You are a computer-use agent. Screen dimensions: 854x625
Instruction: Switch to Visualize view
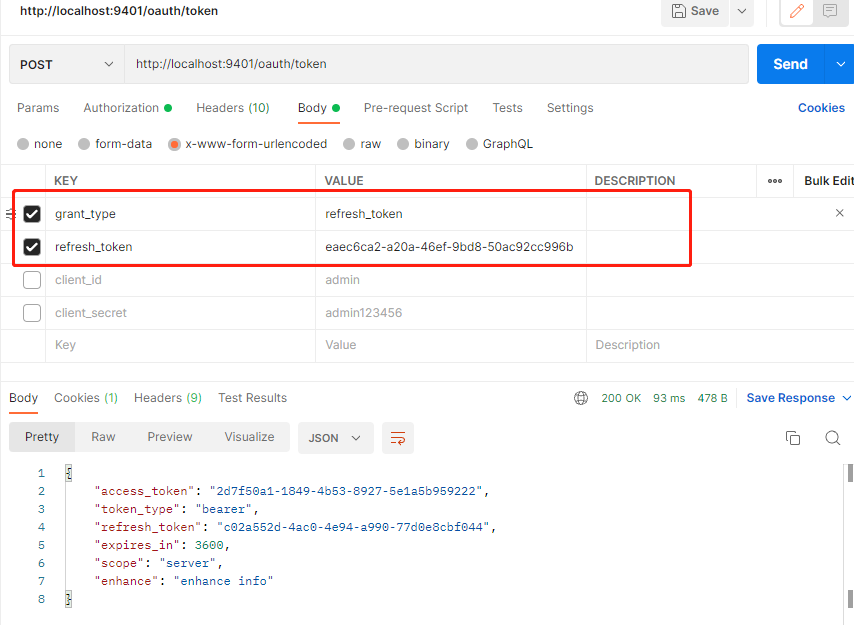coord(249,437)
